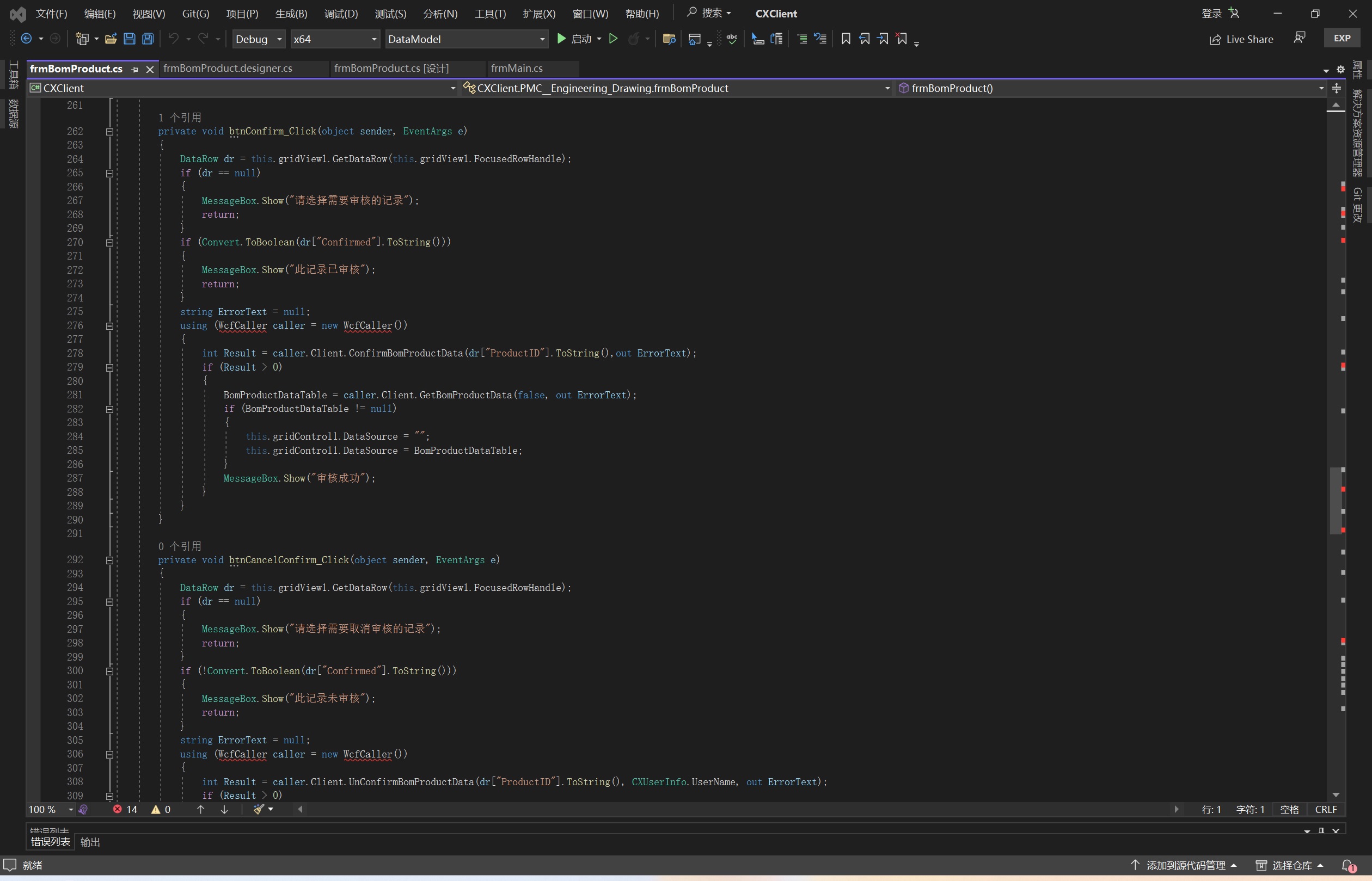Click the split editor icon above scrollbar
The width and height of the screenshot is (1372, 881).
click(1336, 88)
